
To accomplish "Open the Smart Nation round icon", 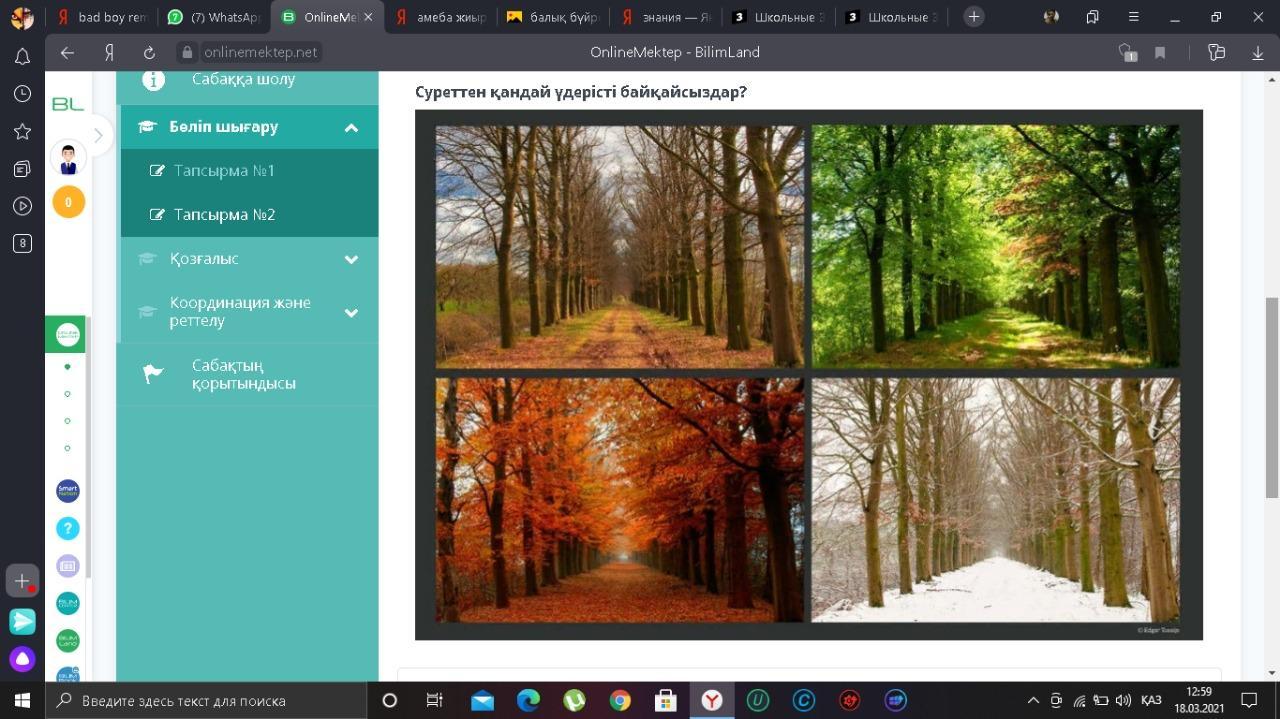I will (68, 491).
